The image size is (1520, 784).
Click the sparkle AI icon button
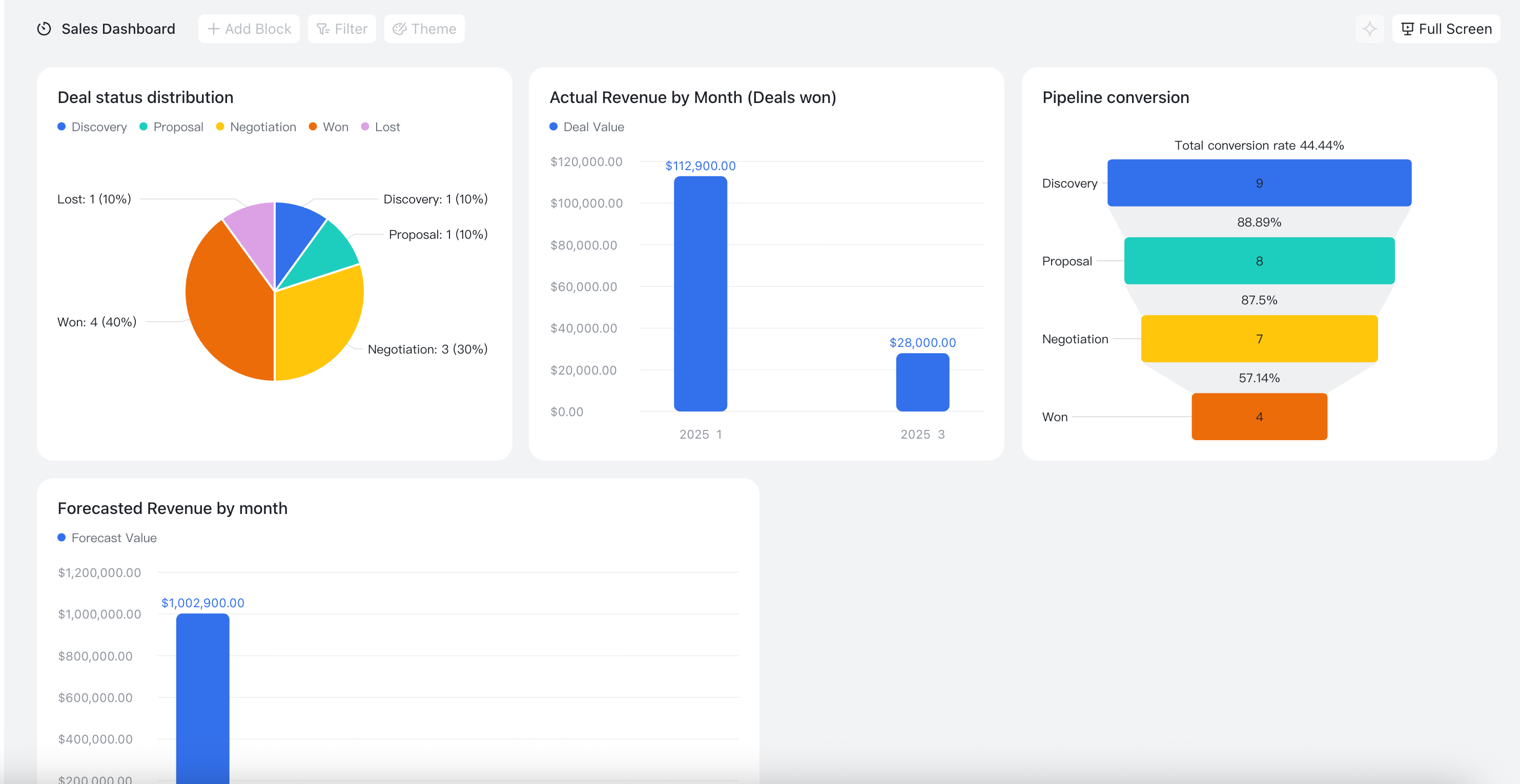(x=1369, y=29)
